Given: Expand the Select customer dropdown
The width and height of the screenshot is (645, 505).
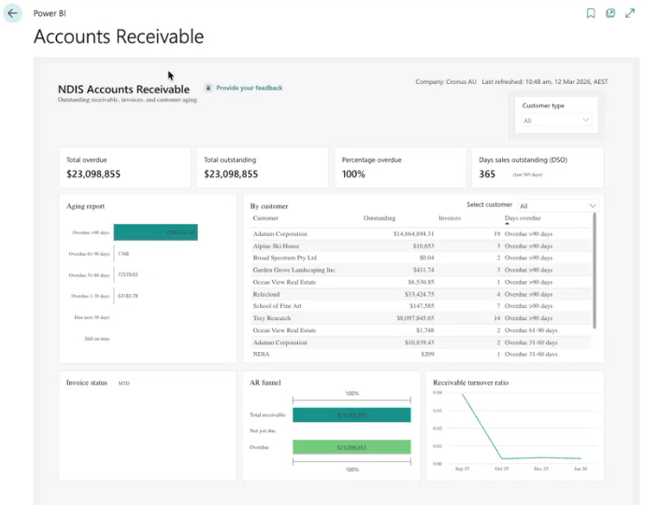Looking at the screenshot, I should tap(557, 206).
